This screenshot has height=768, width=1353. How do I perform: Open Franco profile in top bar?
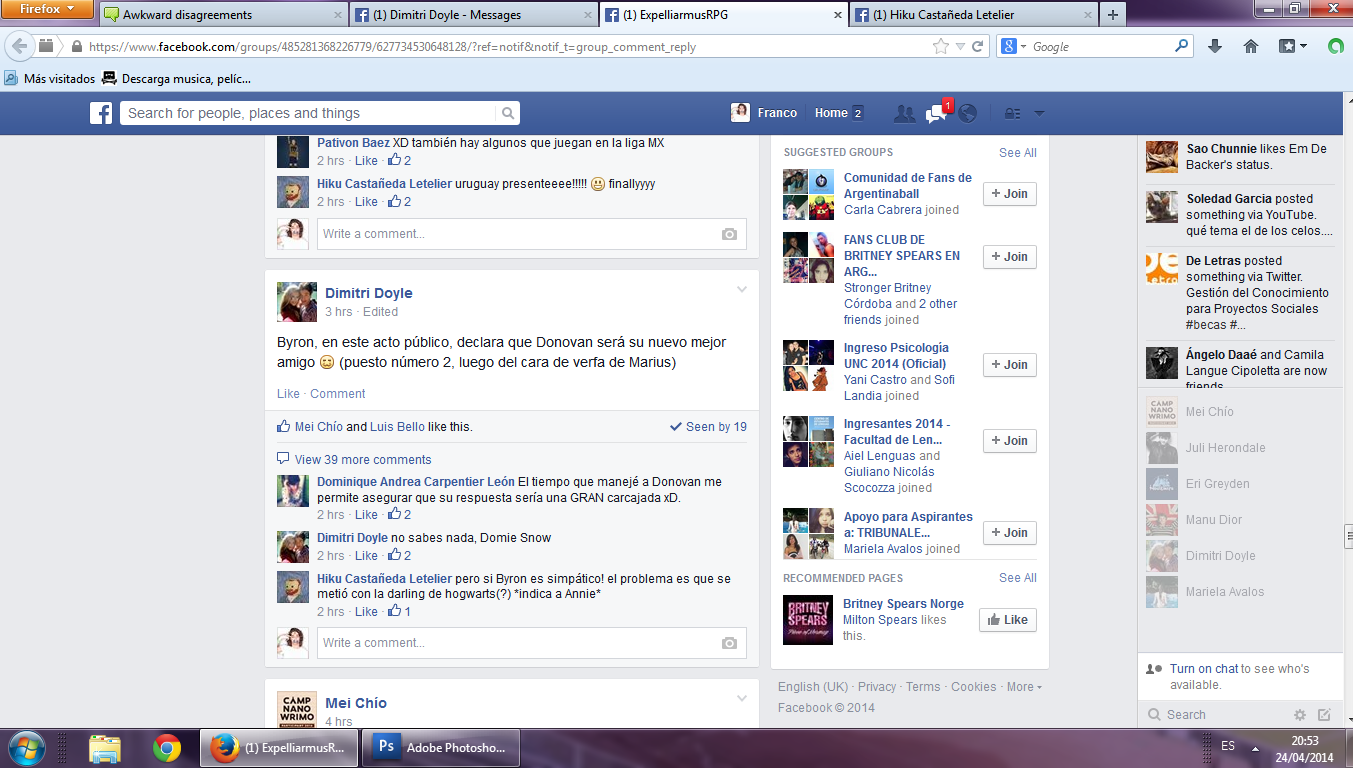click(x=765, y=113)
